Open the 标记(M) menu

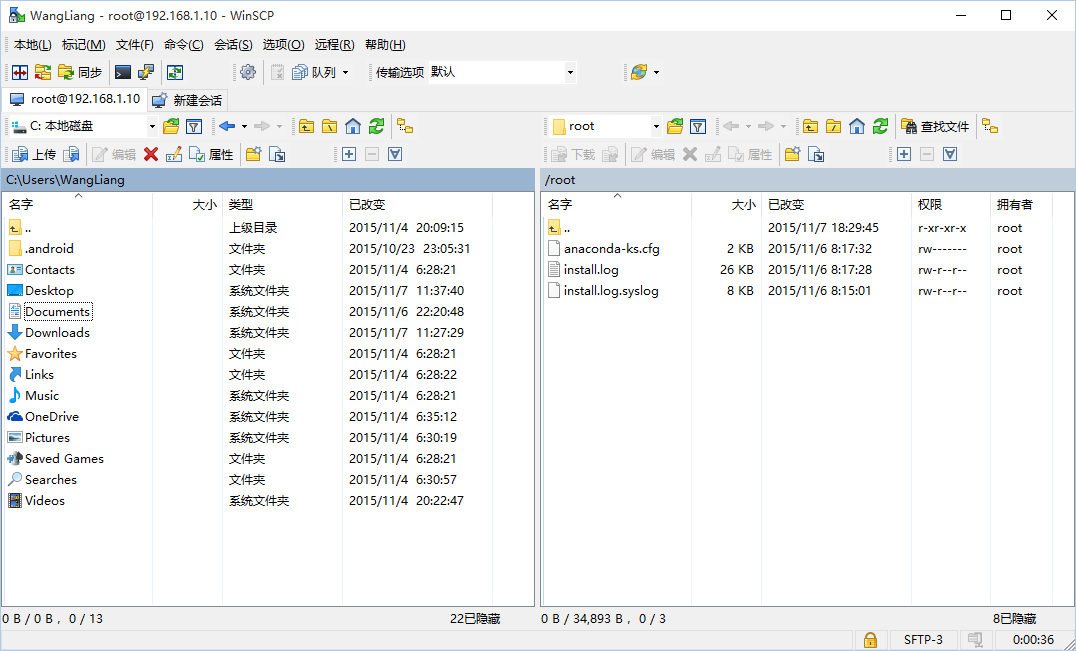(84, 45)
